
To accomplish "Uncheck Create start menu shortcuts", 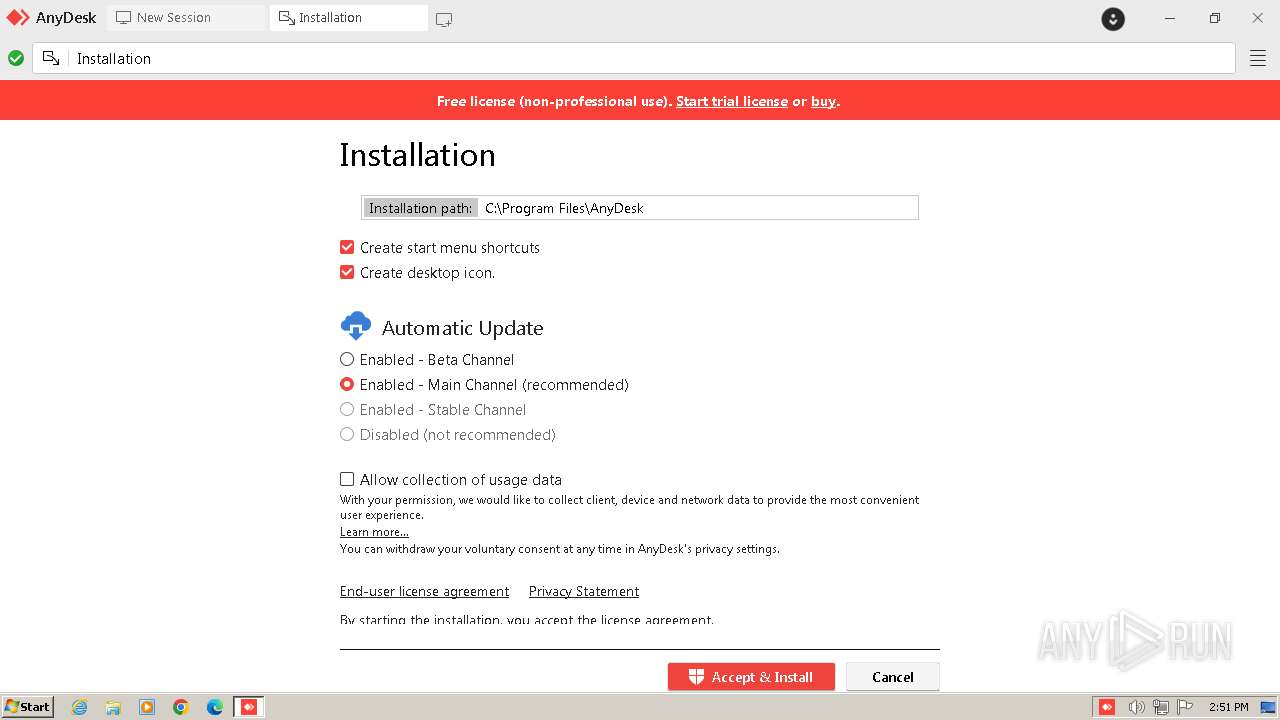I will 347,247.
